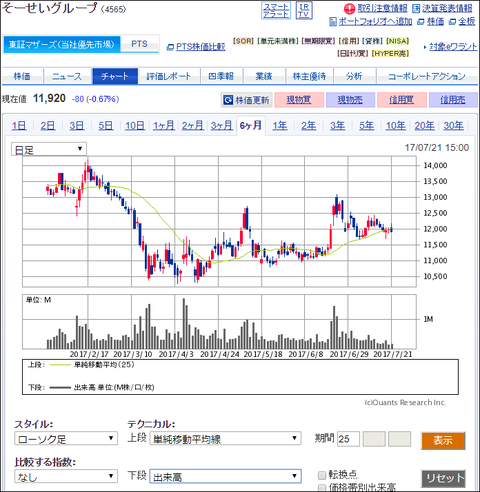The image size is (480, 492).
Task: Open PTS株価比較 link
Action: click(200, 47)
